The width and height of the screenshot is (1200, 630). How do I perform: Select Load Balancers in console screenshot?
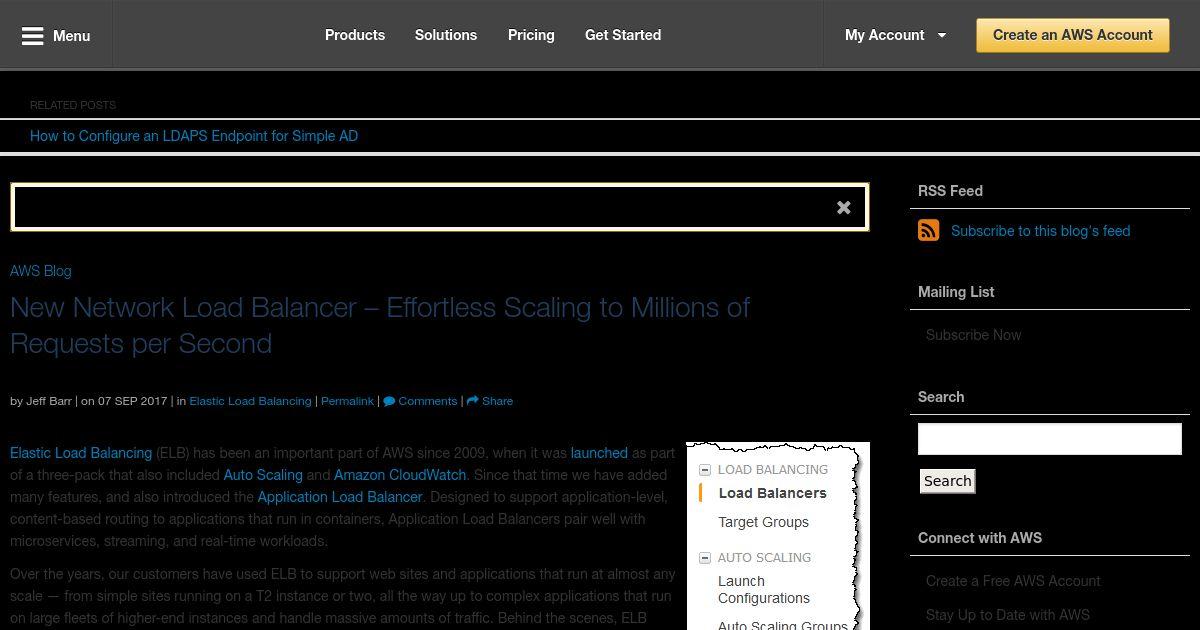[773, 493]
